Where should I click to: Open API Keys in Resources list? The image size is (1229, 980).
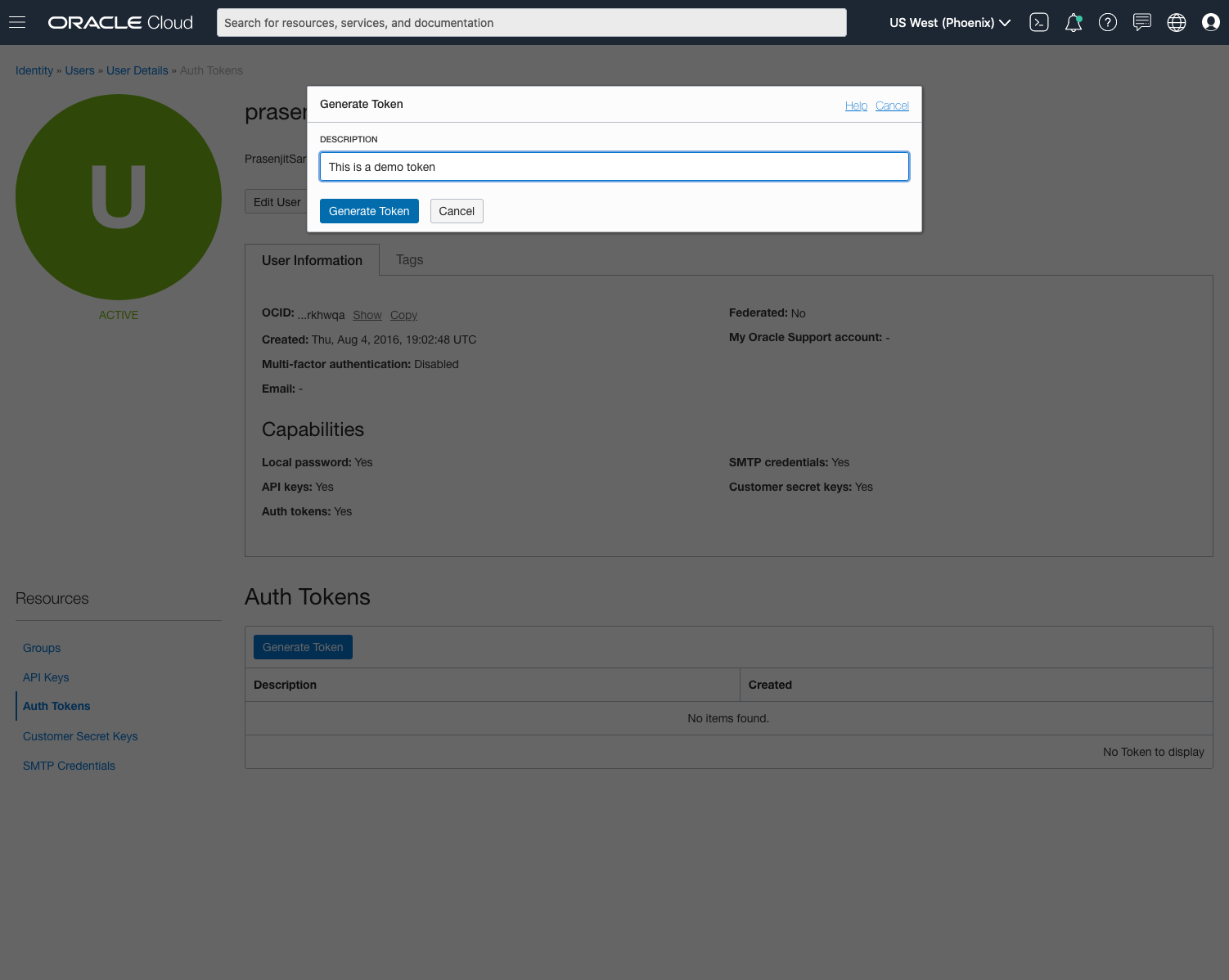(46, 677)
